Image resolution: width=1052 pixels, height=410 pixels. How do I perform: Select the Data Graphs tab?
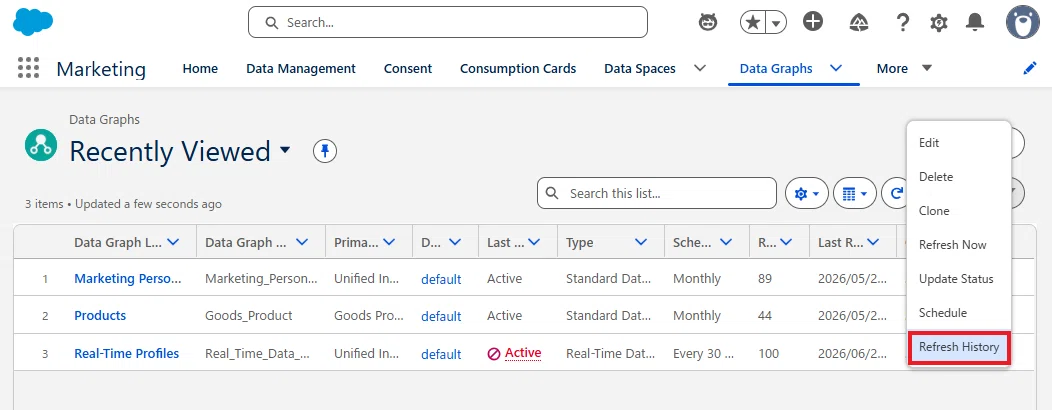click(x=776, y=68)
